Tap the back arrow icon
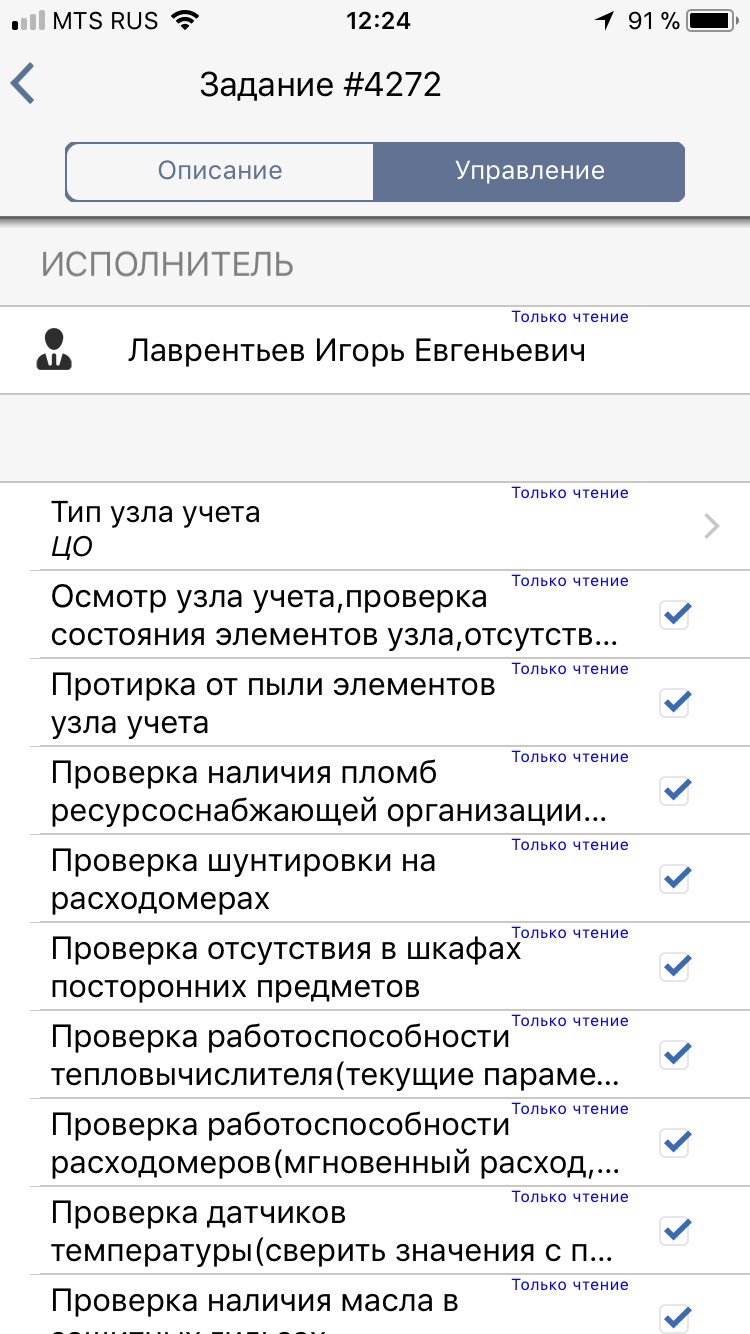This screenshot has width=750, height=1334. click(23, 84)
